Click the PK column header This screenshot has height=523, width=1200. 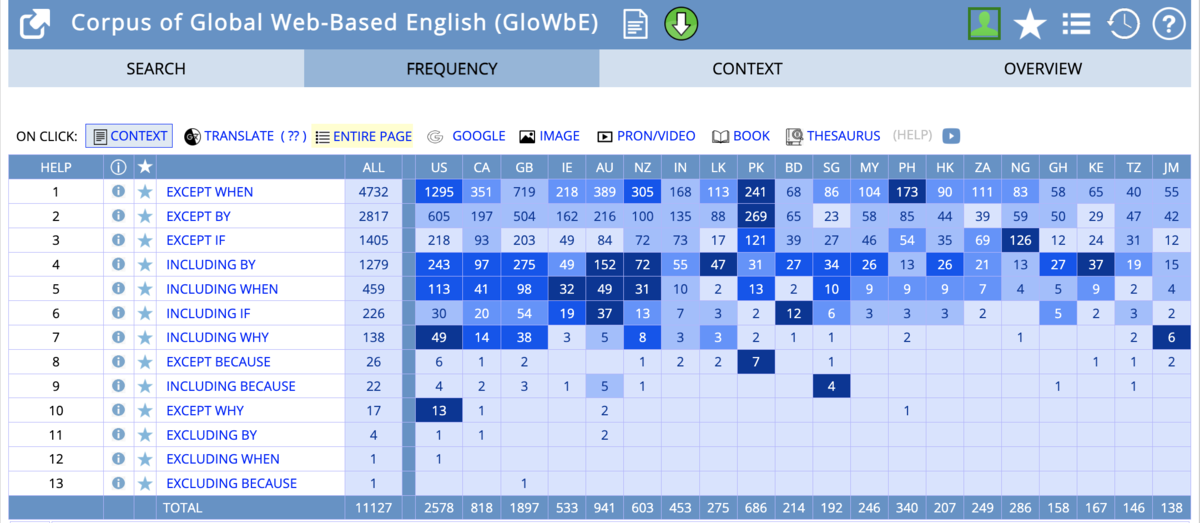pyautogui.click(x=758, y=167)
